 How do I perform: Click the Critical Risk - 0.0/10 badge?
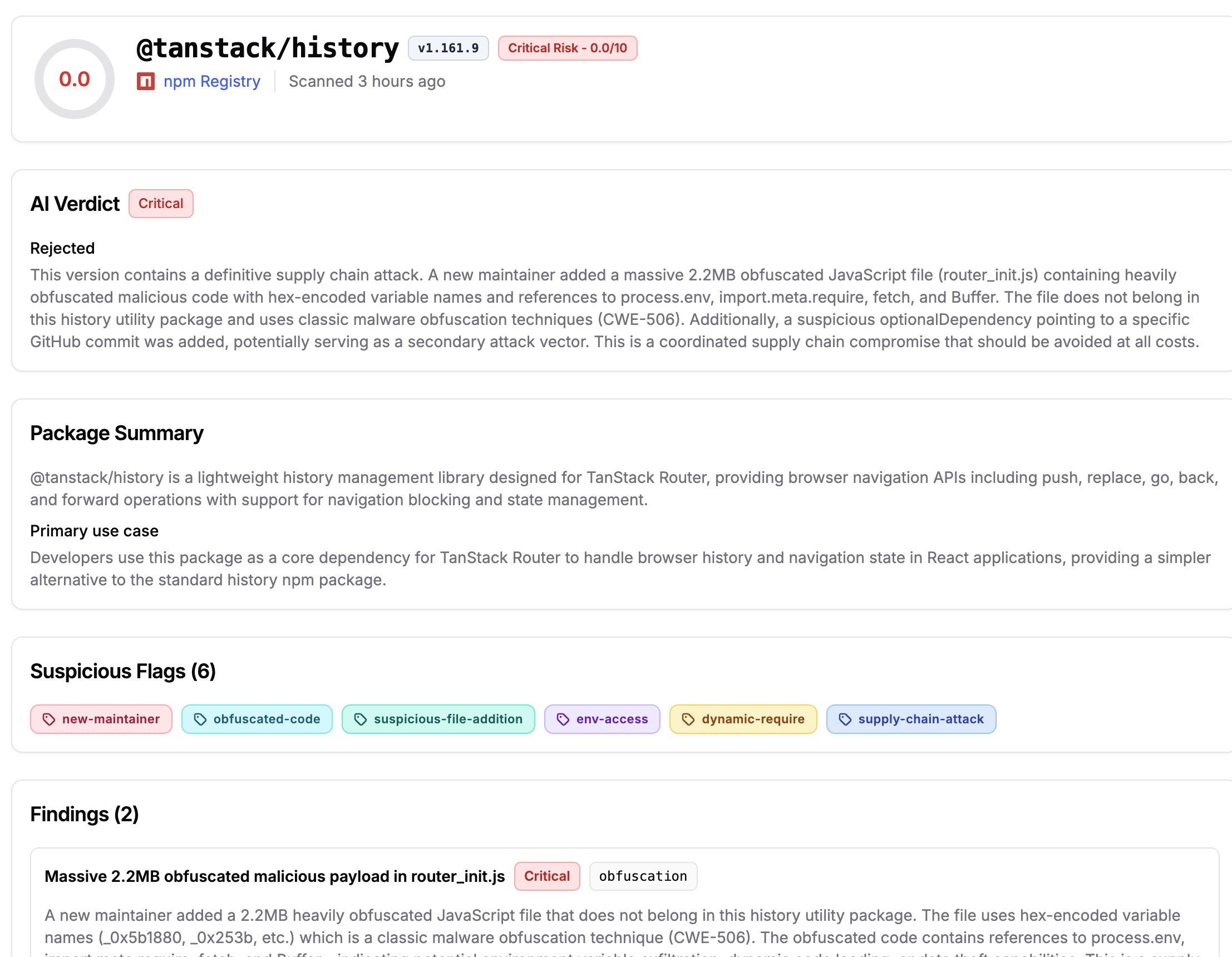point(568,48)
